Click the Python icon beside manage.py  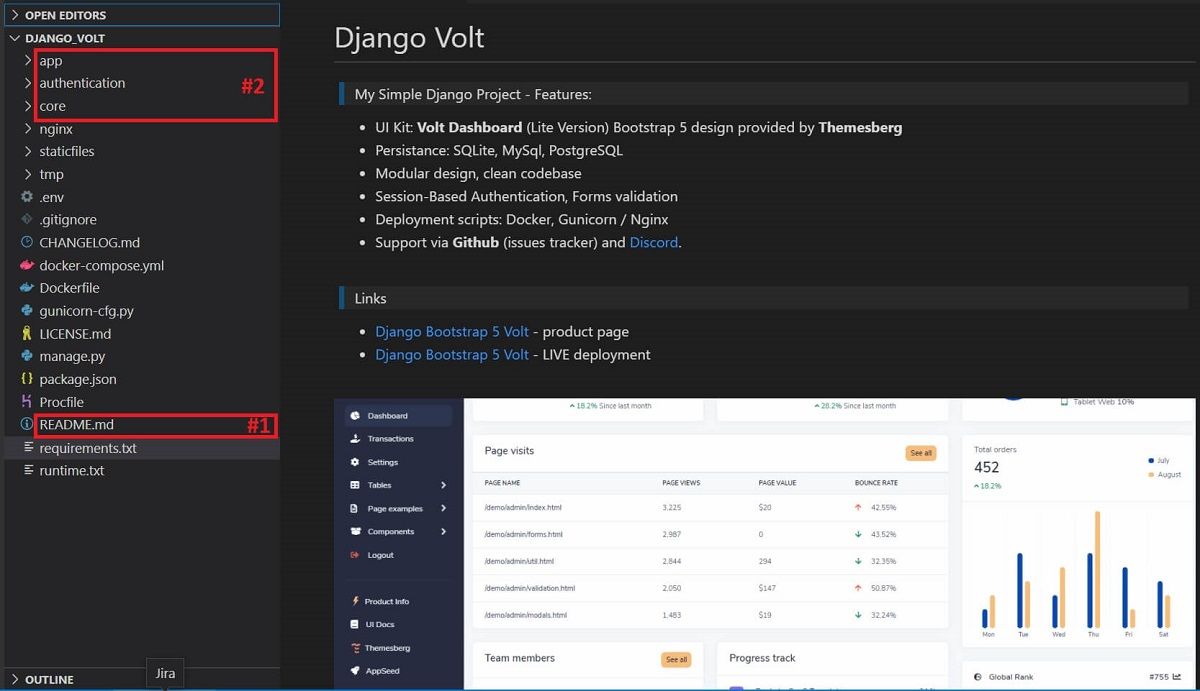pos(27,356)
